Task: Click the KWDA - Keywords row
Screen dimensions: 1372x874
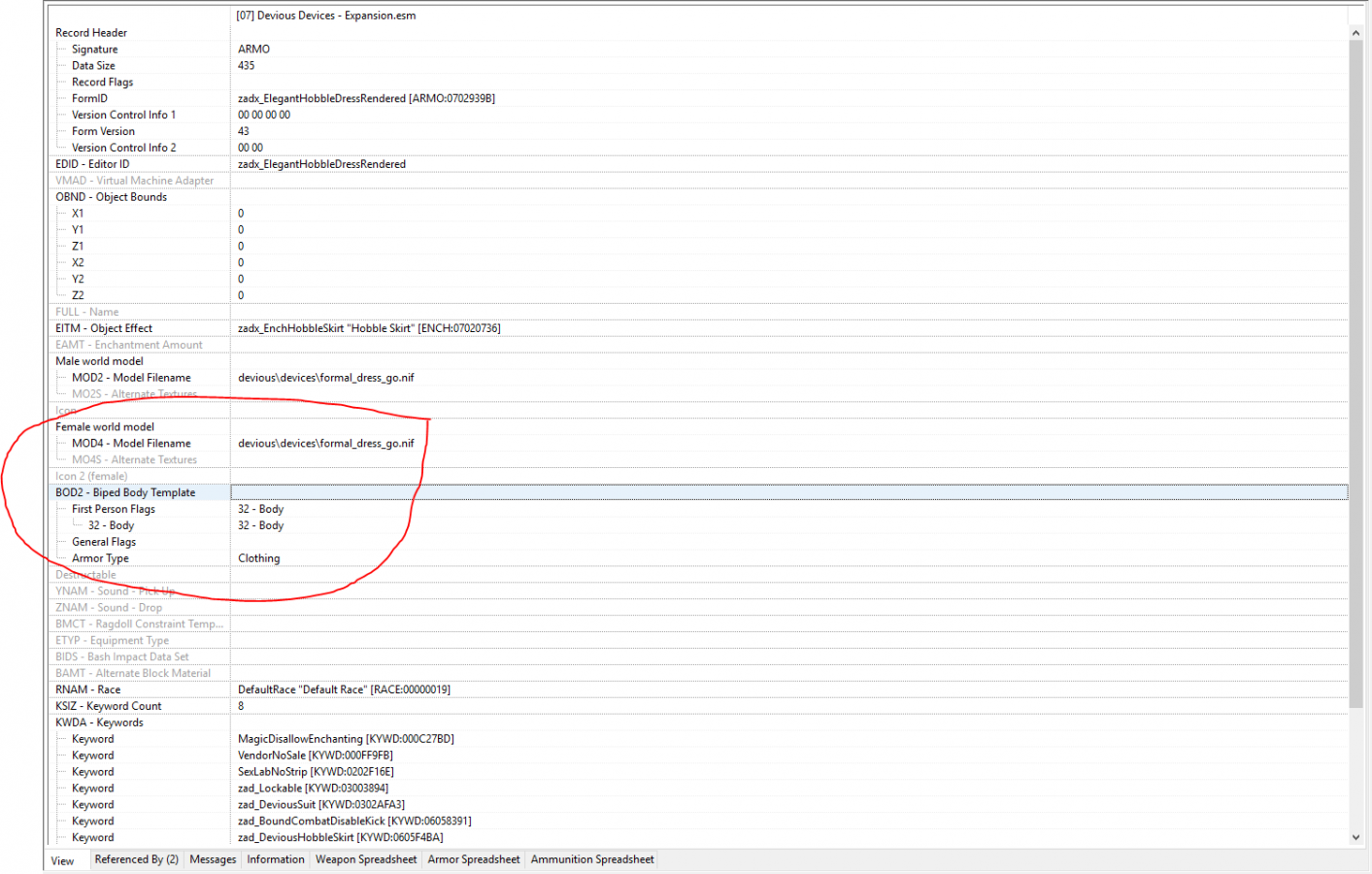Action: [99, 723]
